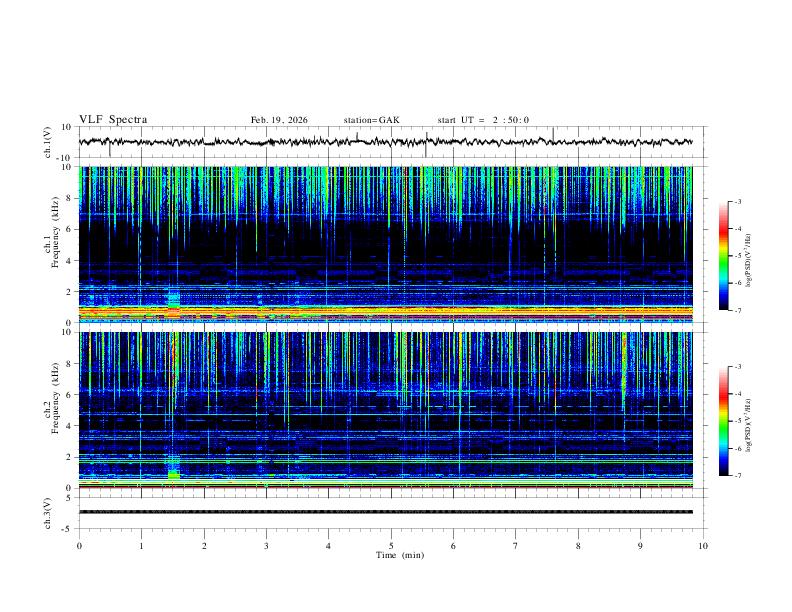Select the "Time (min)" axis title
Image resolution: width=792 pixels, height=612 pixels.
400,555
